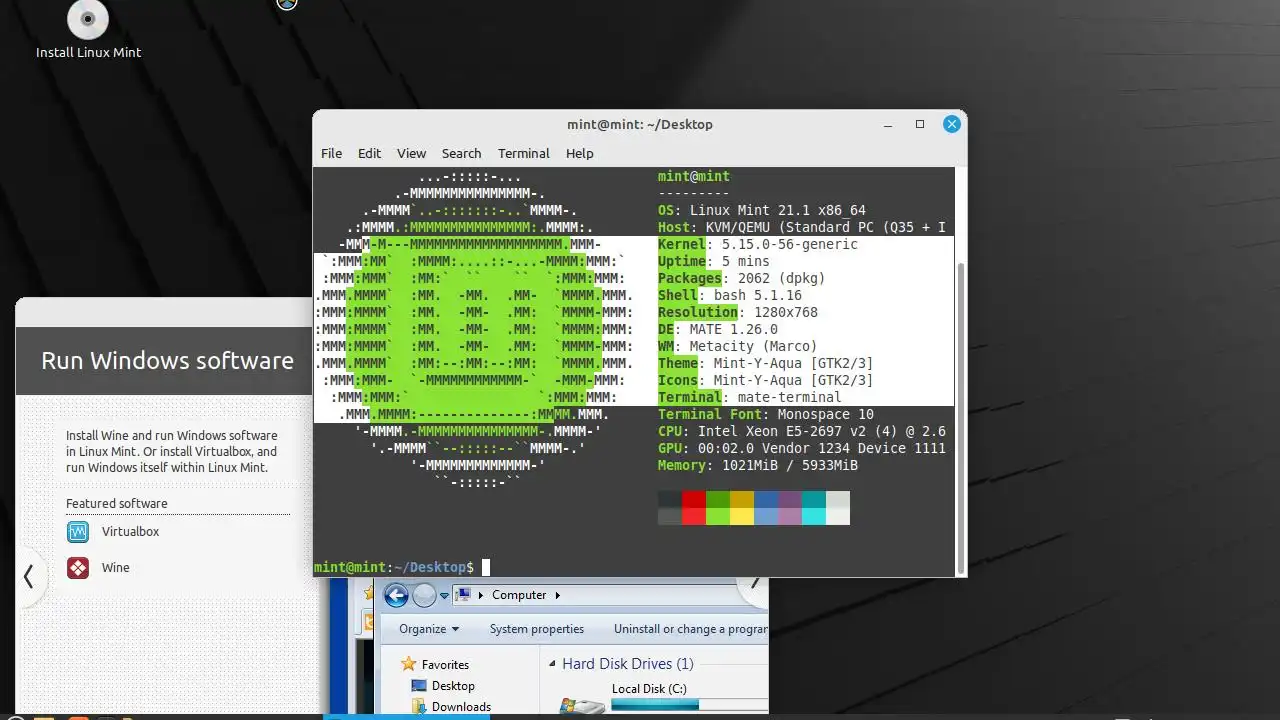Open the Help menu in the terminal
The image size is (1280, 720).
[x=579, y=153]
